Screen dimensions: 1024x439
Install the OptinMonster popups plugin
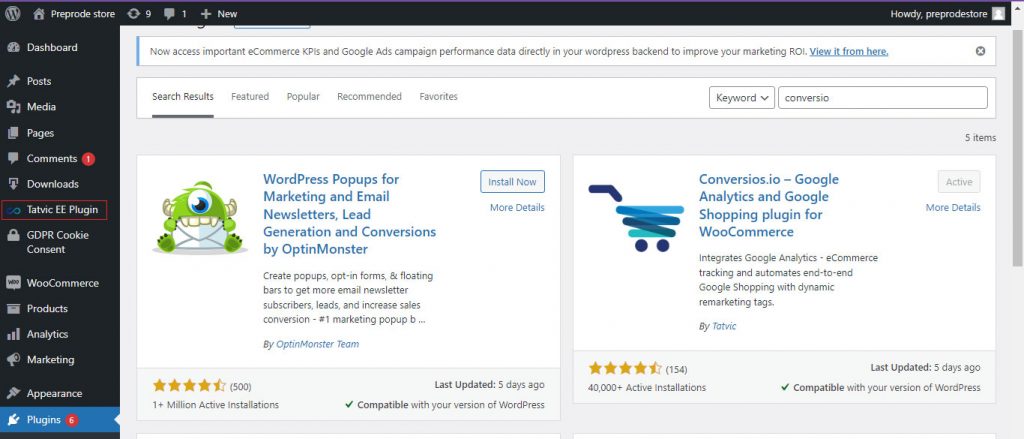coord(513,182)
